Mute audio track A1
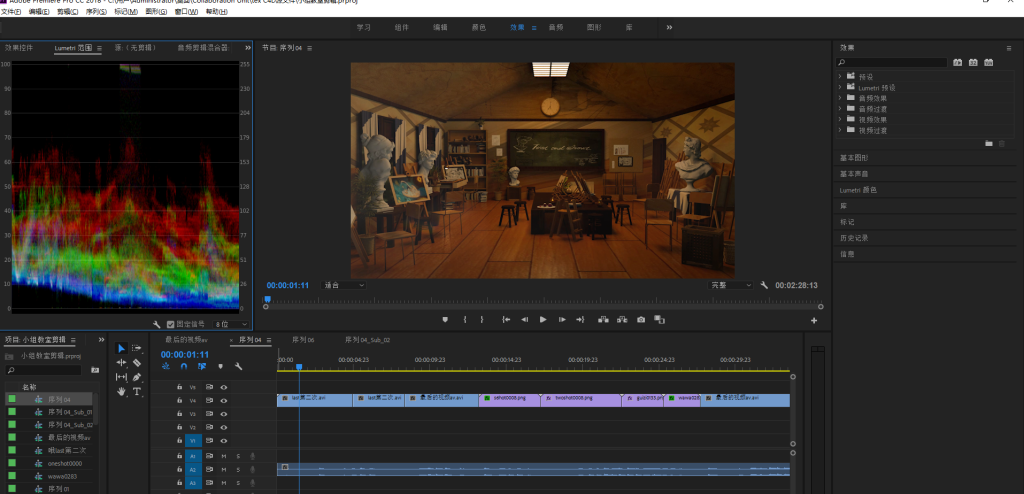Viewport: 1024px width, 494px height. pos(223,456)
